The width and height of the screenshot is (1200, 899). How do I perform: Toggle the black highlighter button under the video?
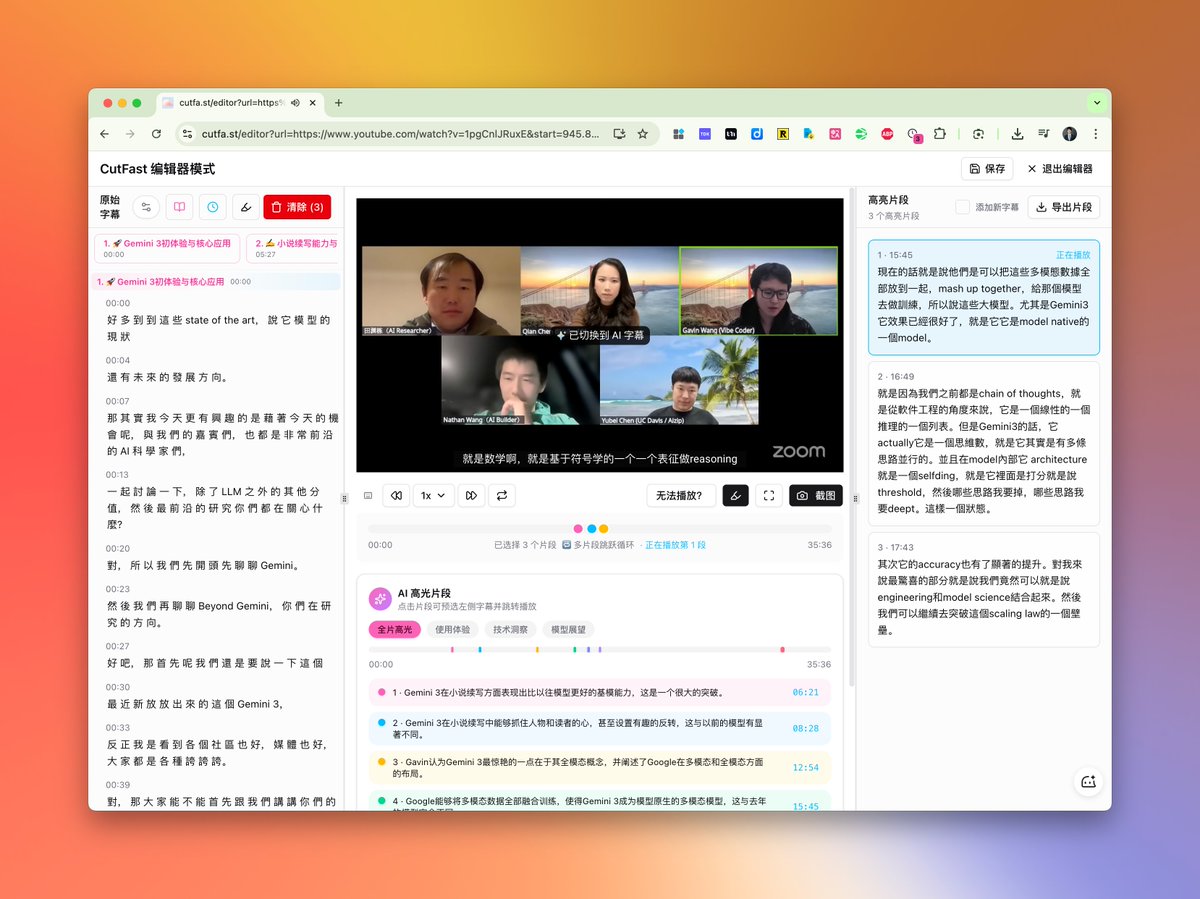[735, 495]
